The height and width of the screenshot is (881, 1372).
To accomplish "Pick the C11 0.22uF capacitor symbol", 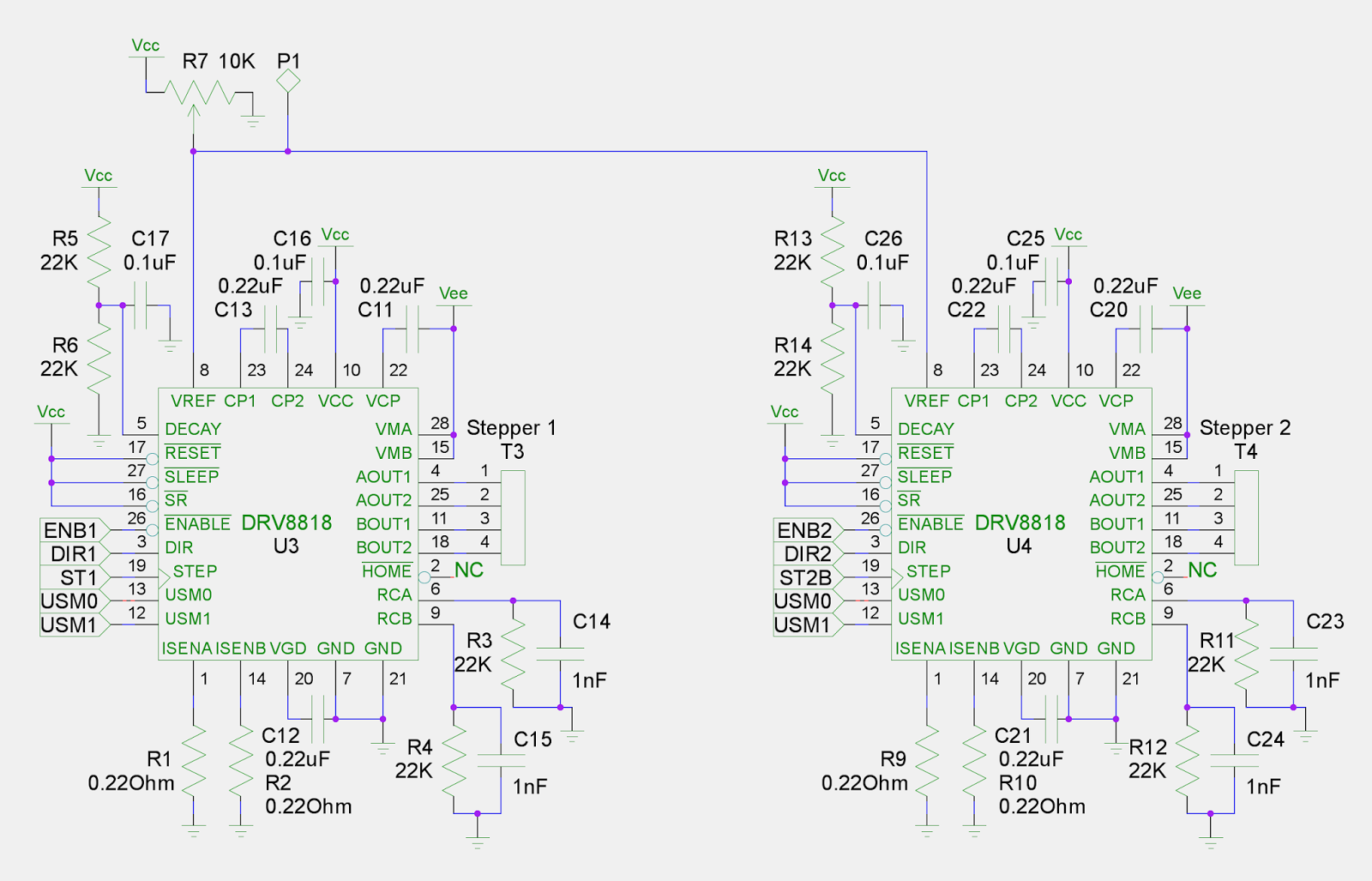I will coord(412,329).
